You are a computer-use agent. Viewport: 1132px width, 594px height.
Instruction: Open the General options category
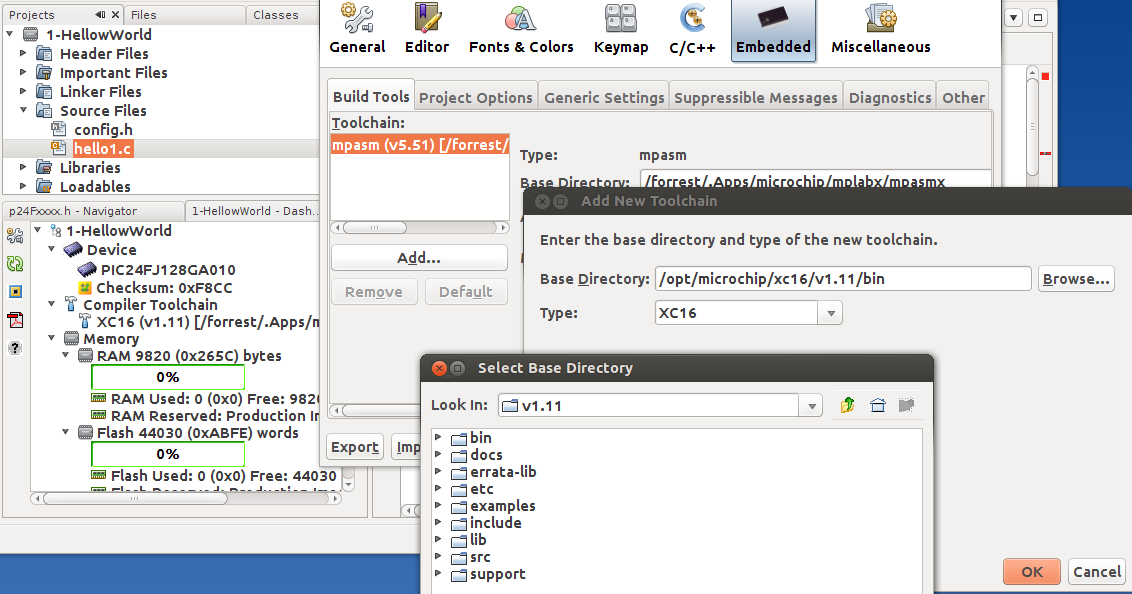pos(357,30)
